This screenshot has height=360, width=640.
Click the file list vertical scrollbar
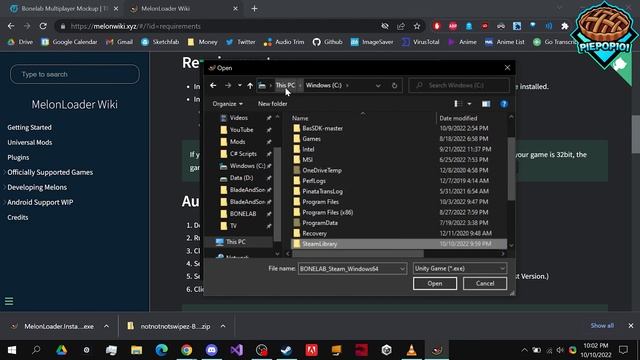pyautogui.click(x=511, y=169)
